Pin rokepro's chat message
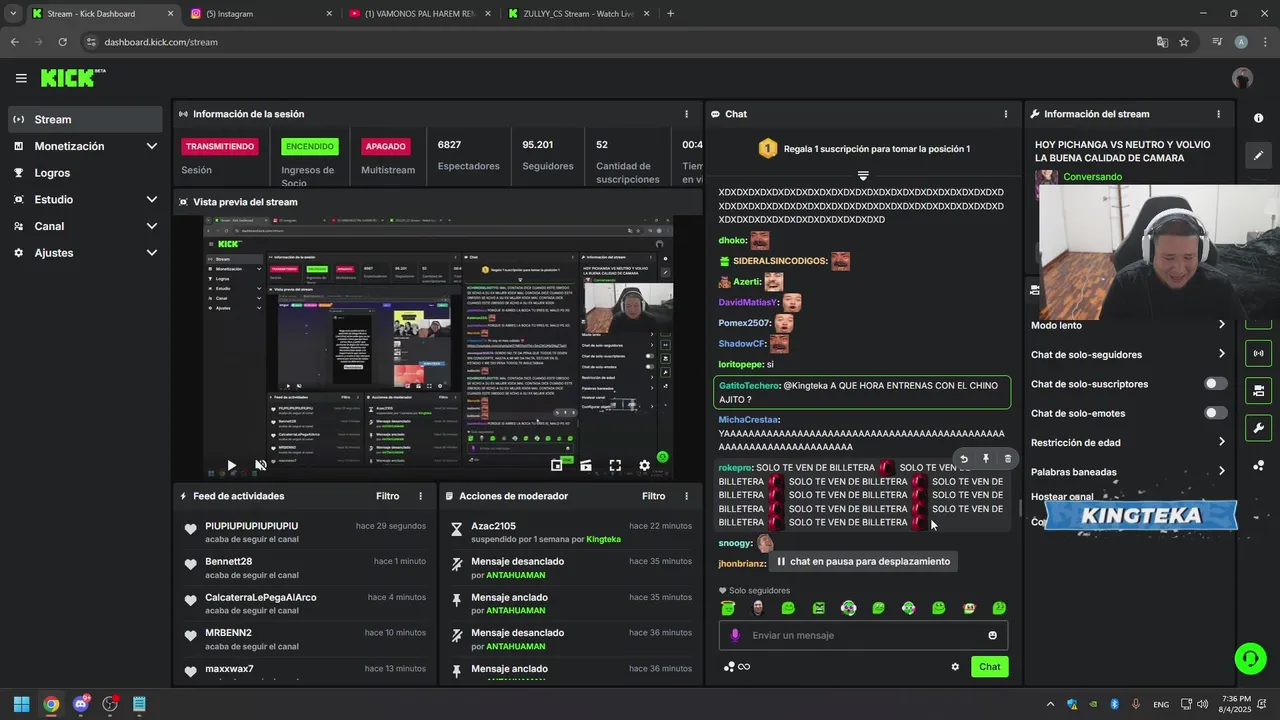This screenshot has width=1280, height=720. pos(986,459)
